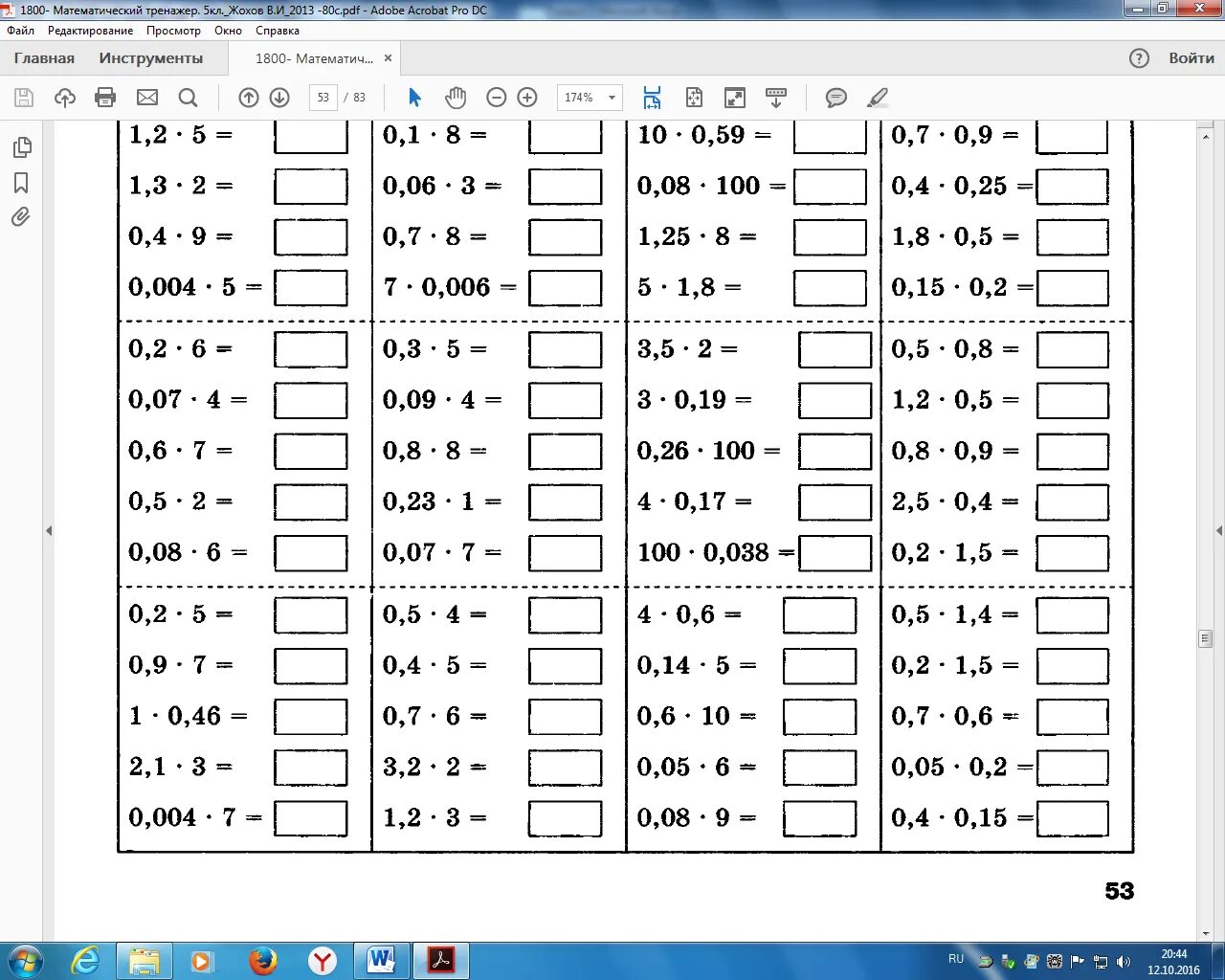Screen dimensions: 1225x980
Task: Open the Справка menu
Action: pyautogui.click(x=278, y=31)
